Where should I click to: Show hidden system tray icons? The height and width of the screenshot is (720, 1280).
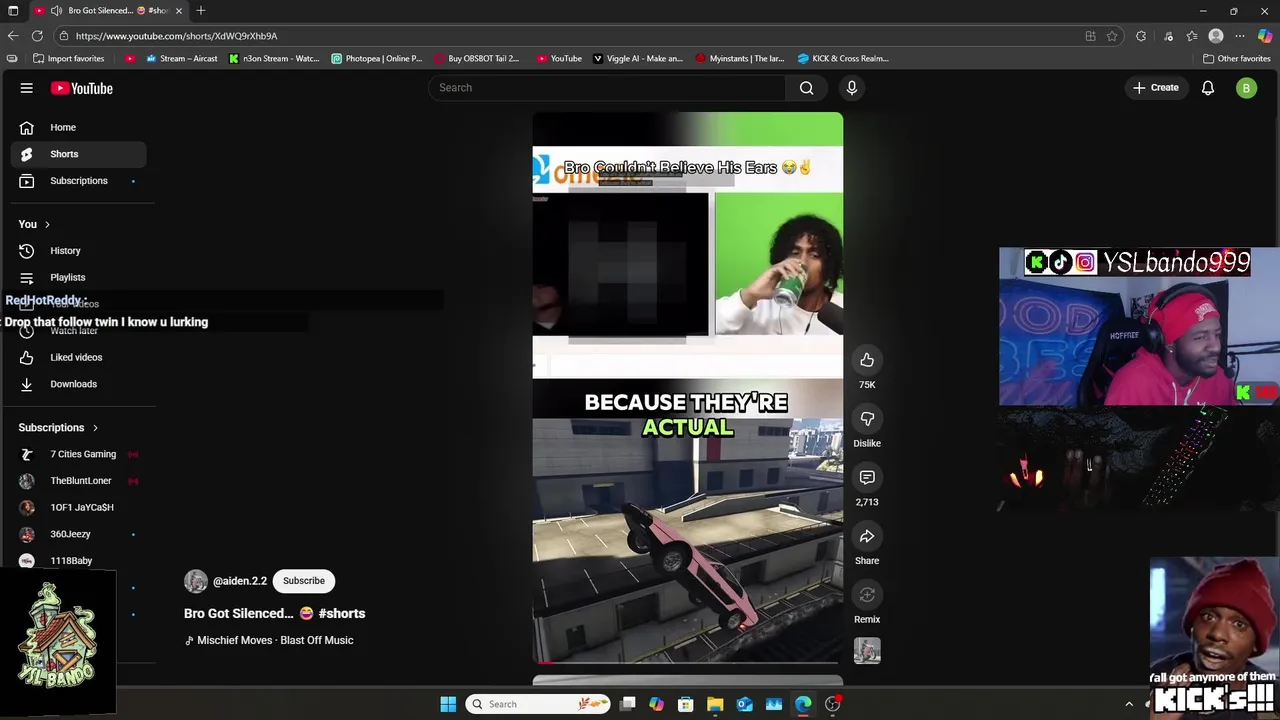tap(1129, 704)
